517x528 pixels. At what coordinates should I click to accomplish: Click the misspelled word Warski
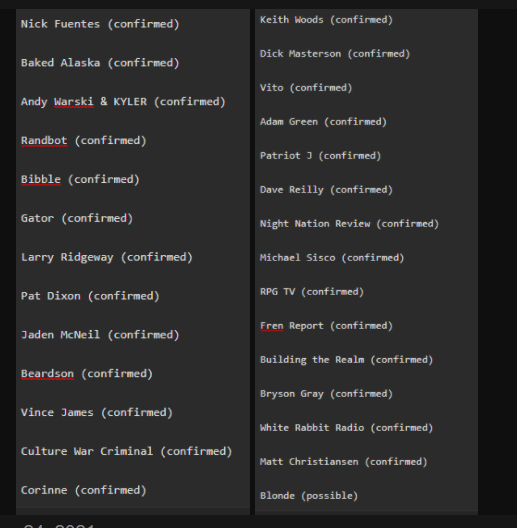pos(73,102)
